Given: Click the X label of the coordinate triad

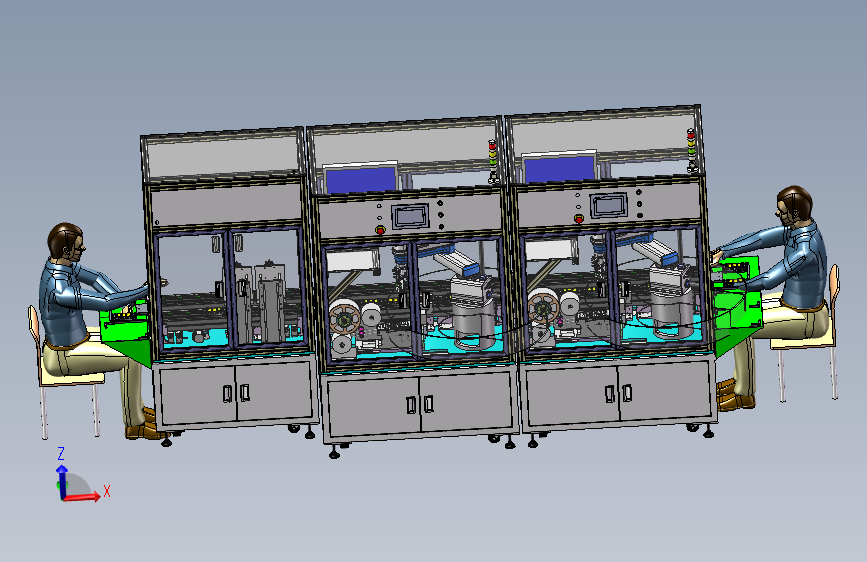Looking at the screenshot, I should (107, 491).
